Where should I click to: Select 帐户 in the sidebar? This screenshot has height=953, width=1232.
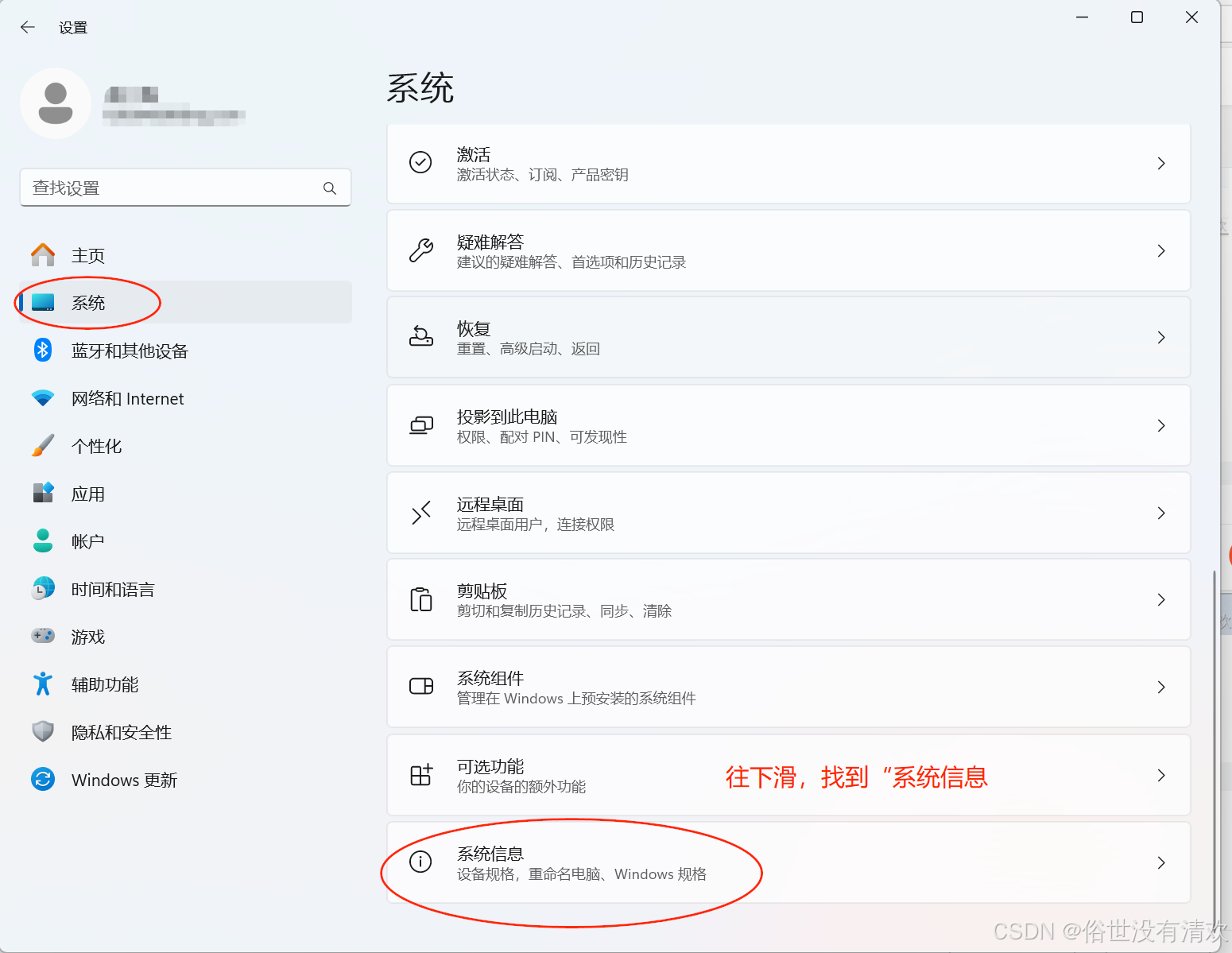(x=185, y=541)
